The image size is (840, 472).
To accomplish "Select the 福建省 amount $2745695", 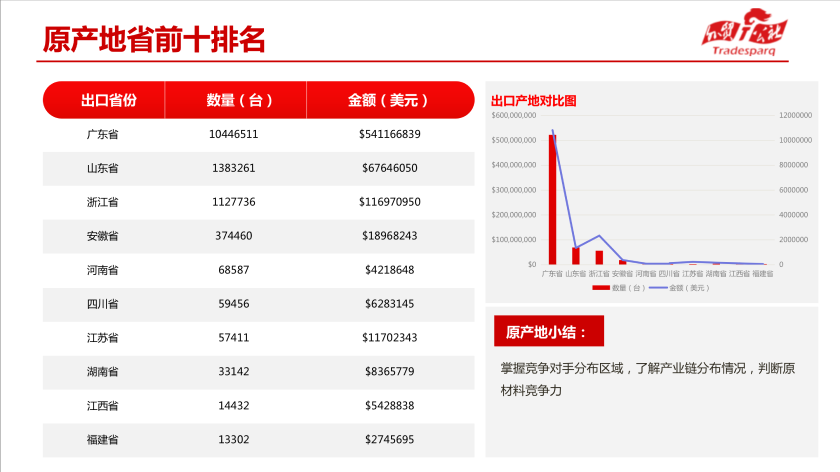I will coord(389,440).
